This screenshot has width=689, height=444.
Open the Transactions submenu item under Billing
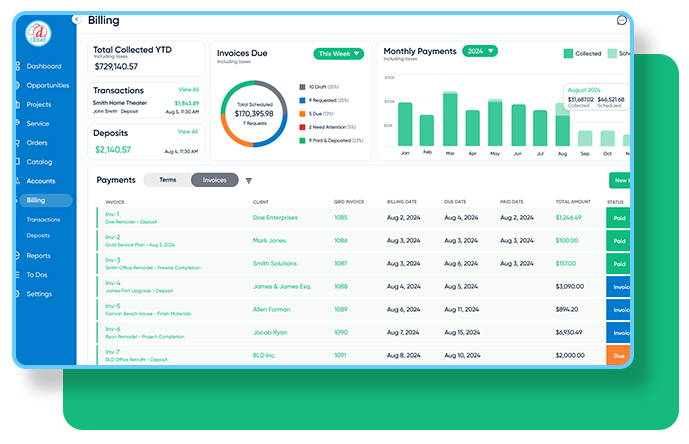[43, 219]
